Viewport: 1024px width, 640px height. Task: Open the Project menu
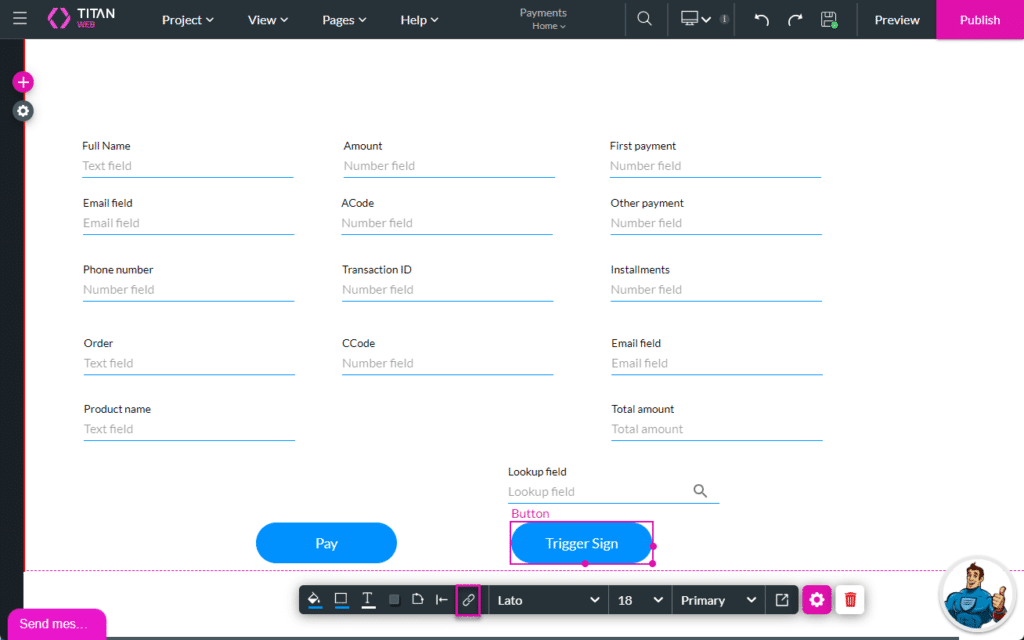pyautogui.click(x=188, y=20)
